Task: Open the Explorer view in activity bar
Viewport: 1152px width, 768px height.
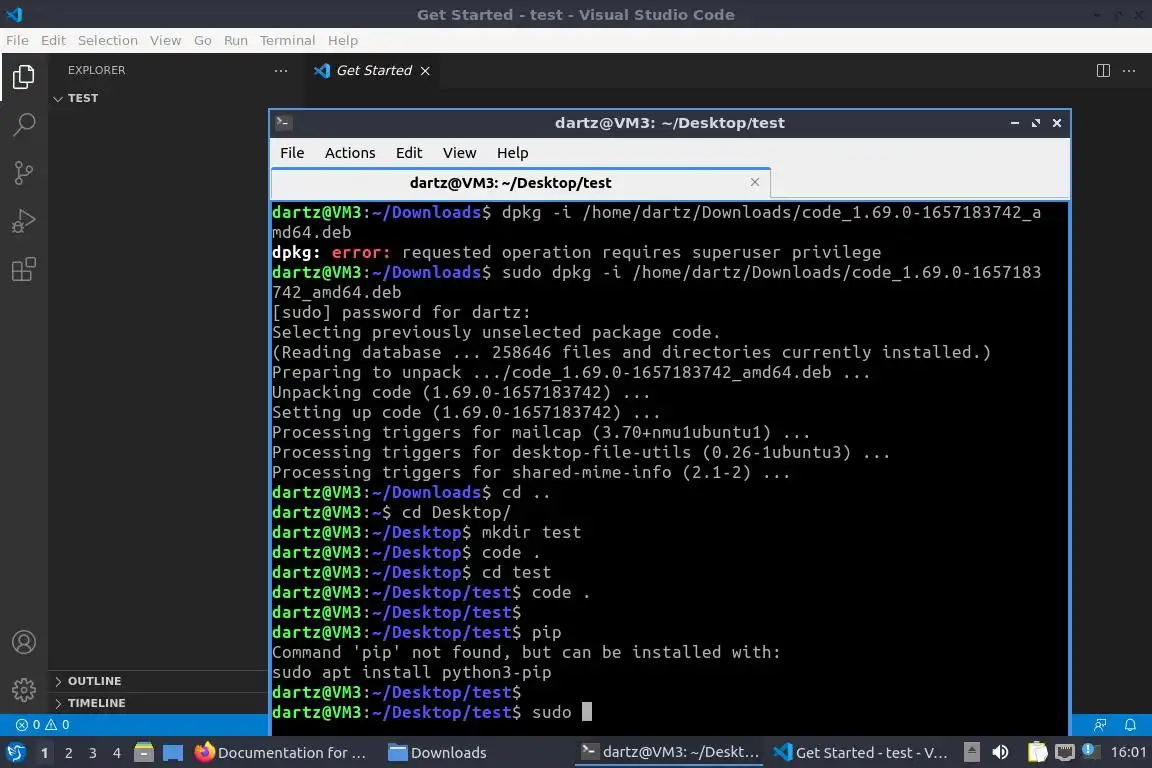Action: tap(24, 76)
